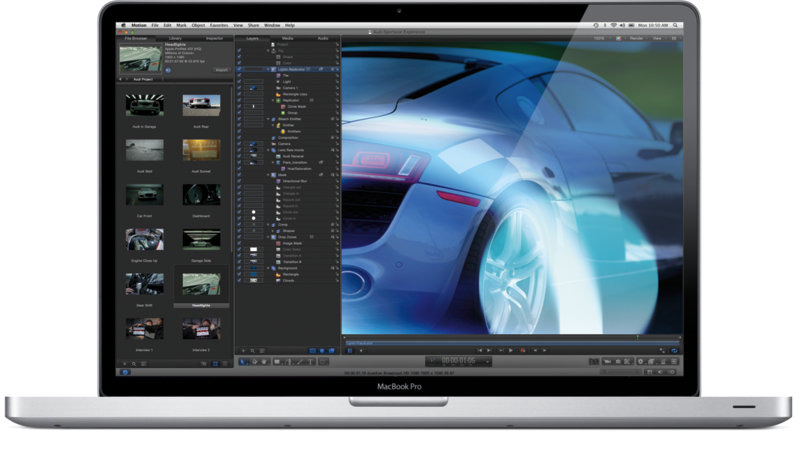This screenshot has width=800, height=460.
Task: Toggle visibility checkbox for Camera 1 layer
Action: tap(240, 88)
